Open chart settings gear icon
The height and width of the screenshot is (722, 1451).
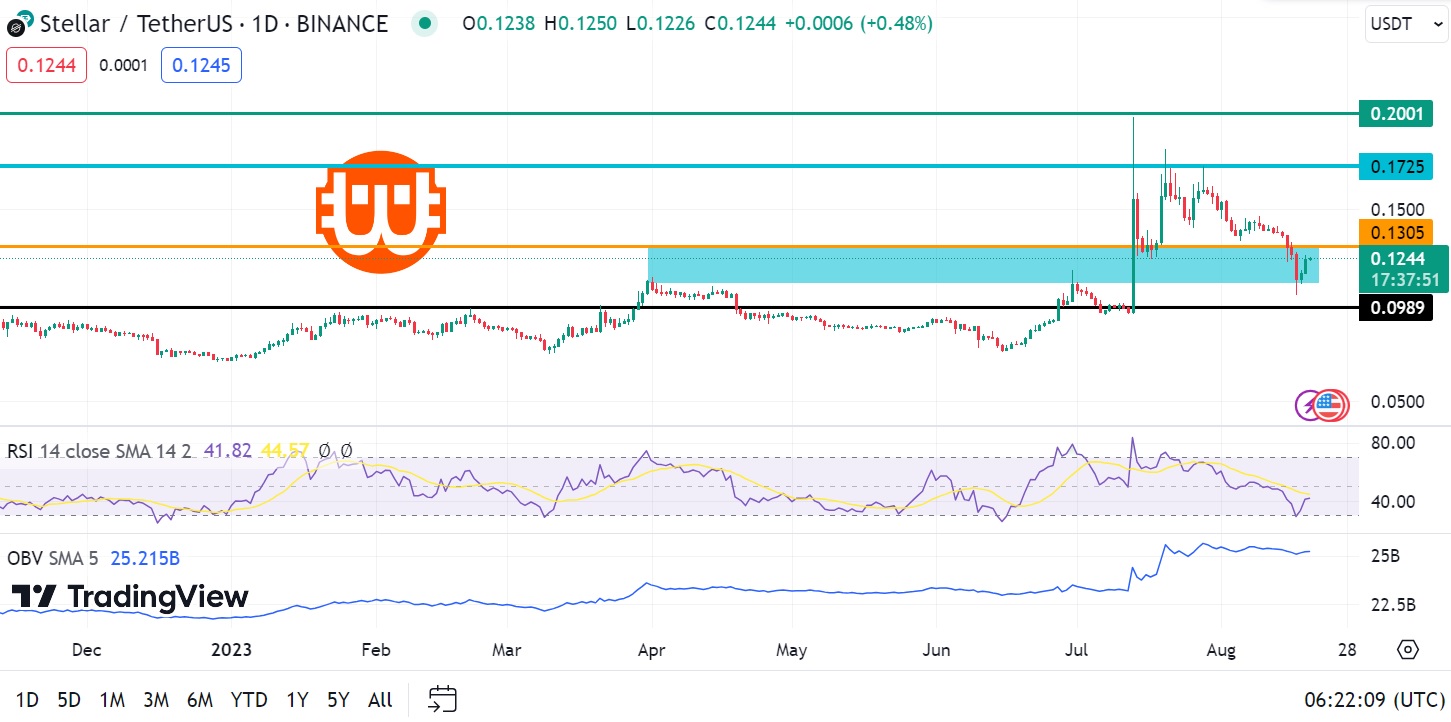tap(1408, 650)
